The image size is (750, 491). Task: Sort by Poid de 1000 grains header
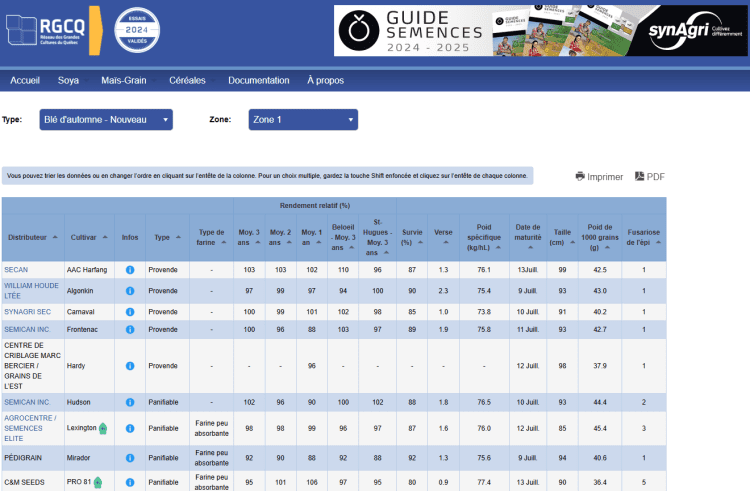[600, 238]
